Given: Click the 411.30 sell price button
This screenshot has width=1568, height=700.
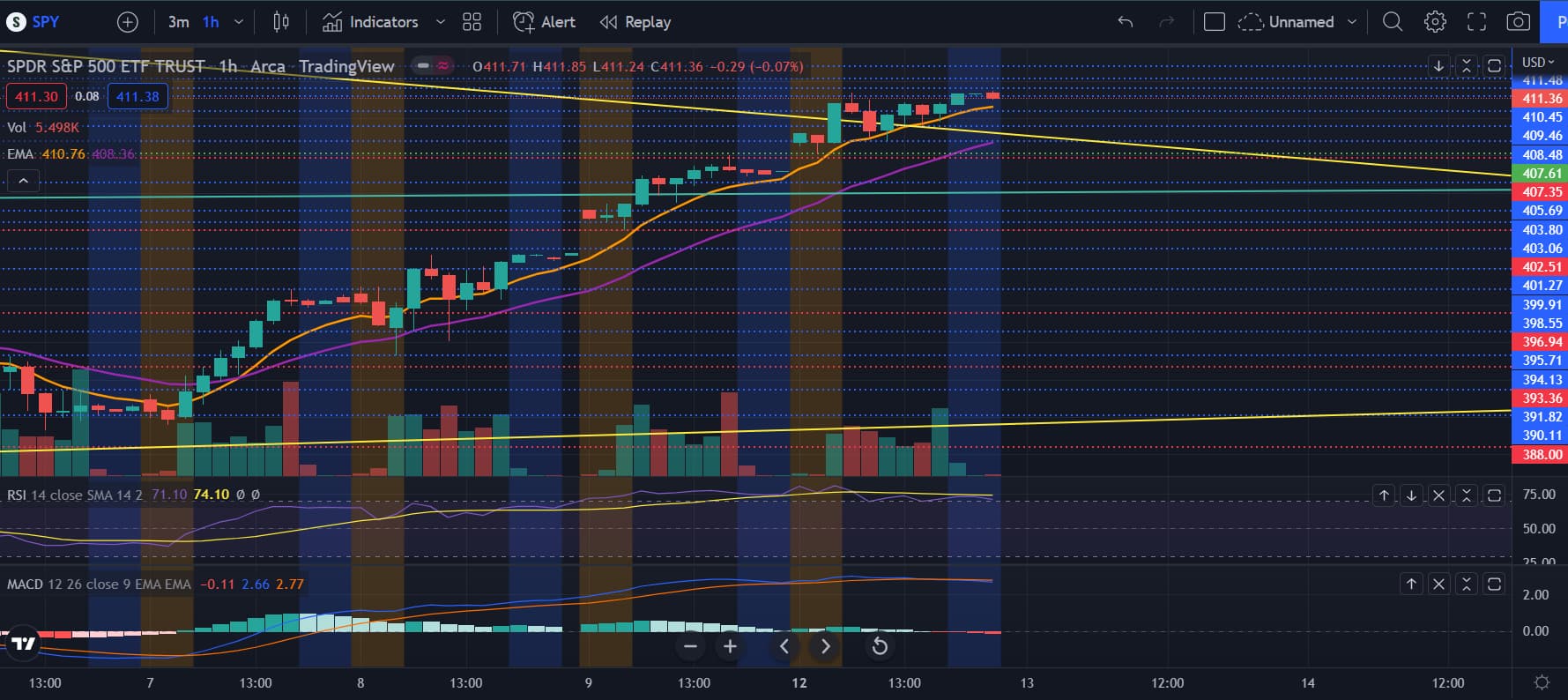Looking at the screenshot, I should (36, 97).
